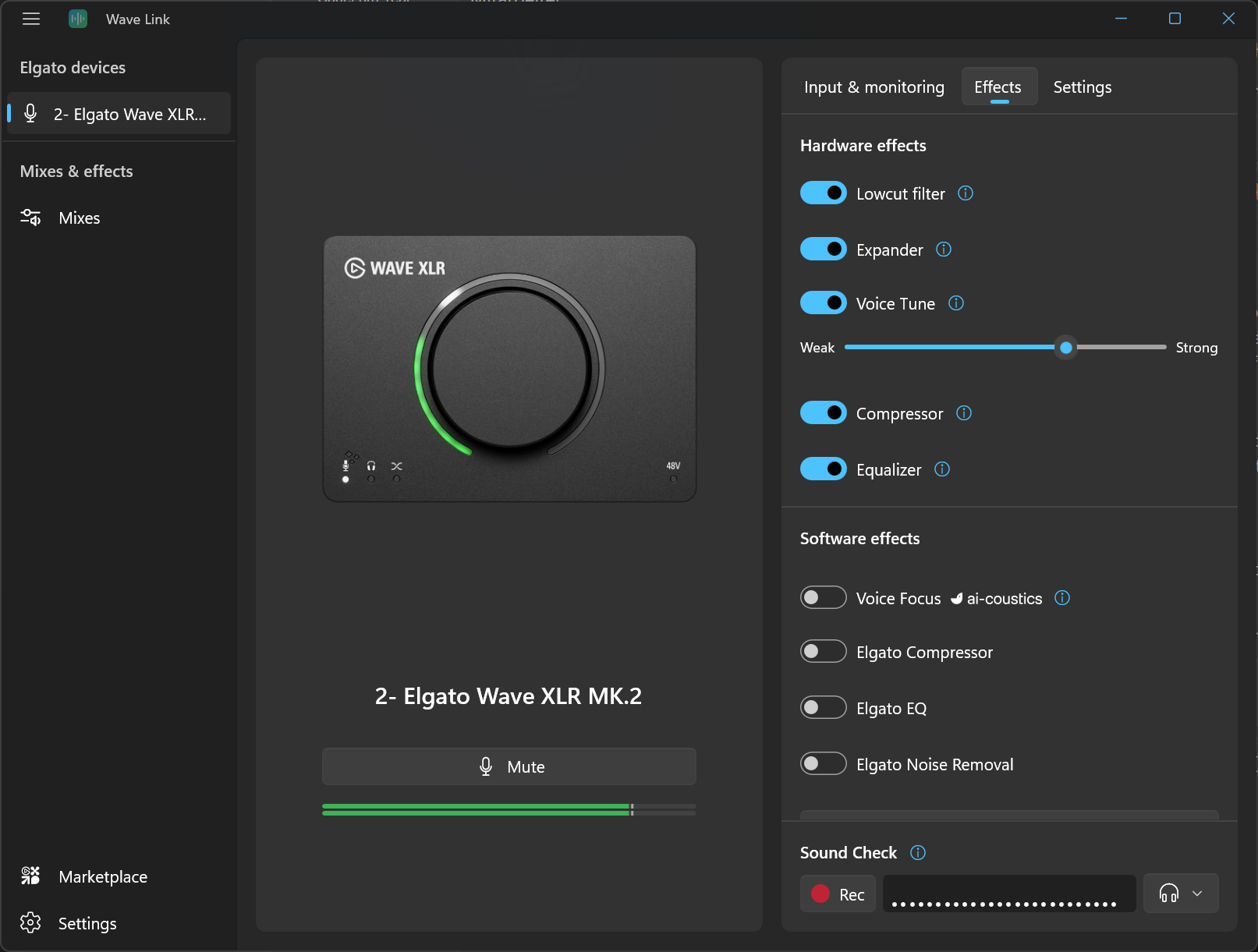The image size is (1258, 952).
Task: Open Mixes in the sidebar
Action: 119,218
